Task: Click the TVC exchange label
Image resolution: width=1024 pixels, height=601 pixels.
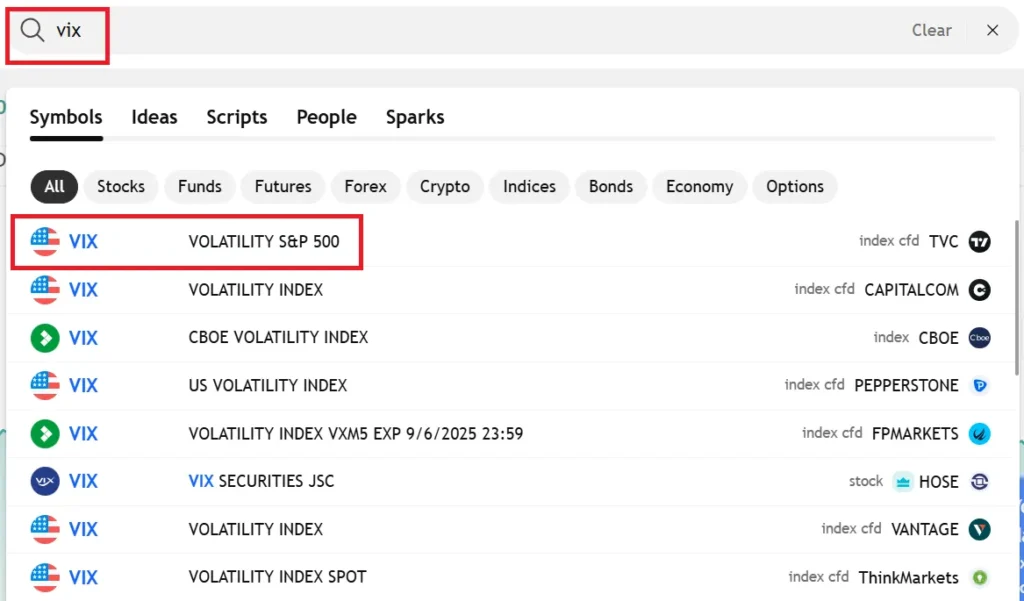Action: pos(943,242)
